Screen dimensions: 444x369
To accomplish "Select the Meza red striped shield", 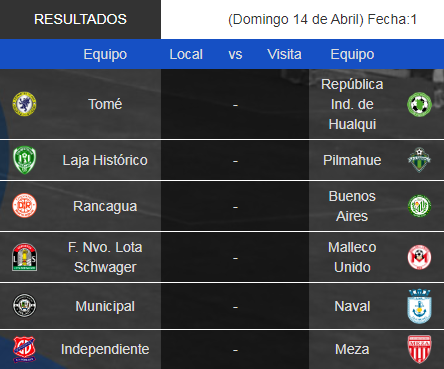I will tap(419, 349).
